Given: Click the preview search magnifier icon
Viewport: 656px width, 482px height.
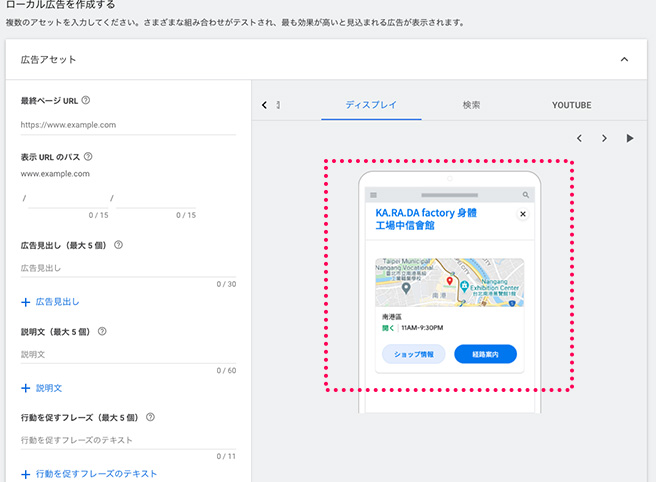Looking at the screenshot, I should click(x=526, y=195).
